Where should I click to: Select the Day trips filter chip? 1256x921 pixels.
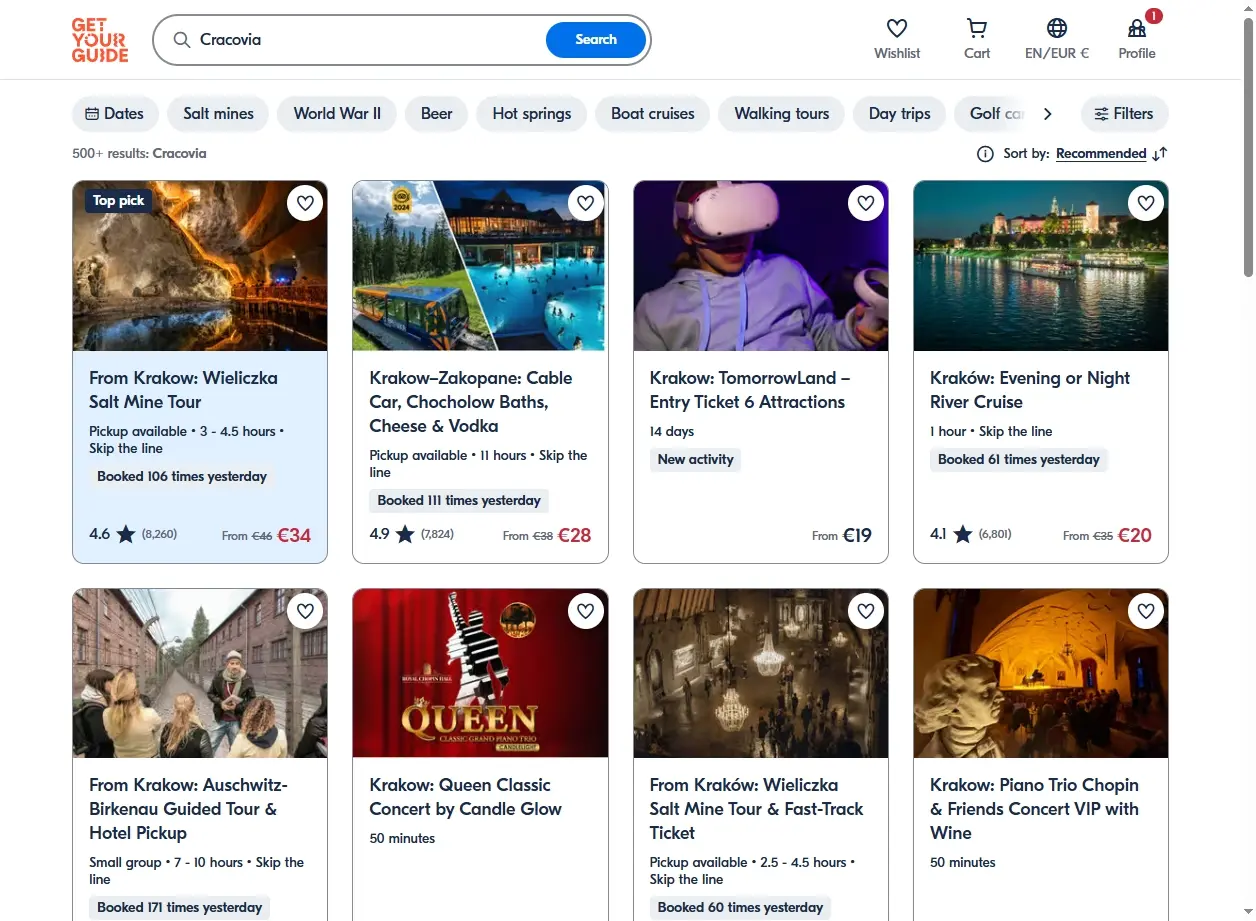pos(900,114)
